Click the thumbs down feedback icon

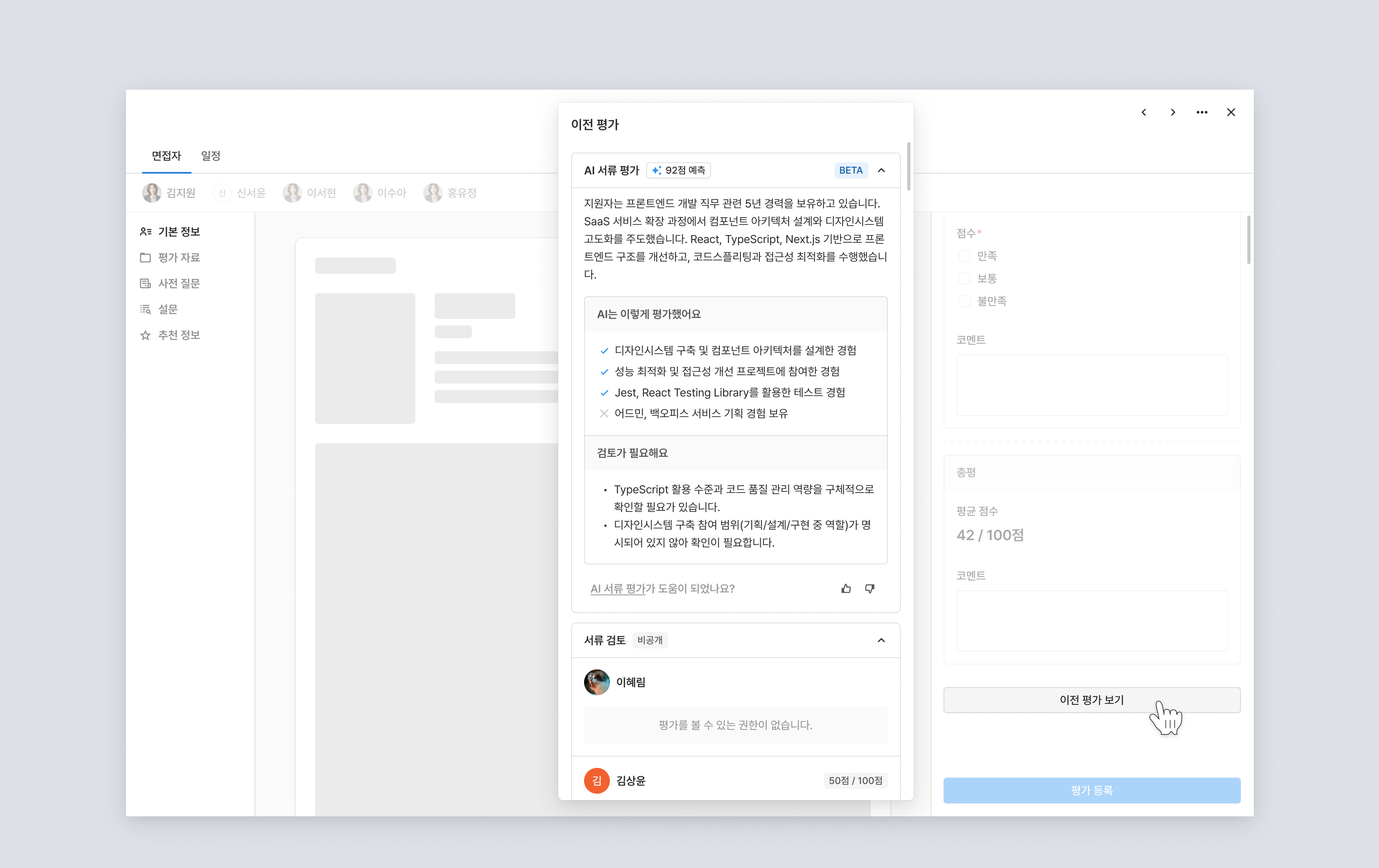(x=869, y=589)
